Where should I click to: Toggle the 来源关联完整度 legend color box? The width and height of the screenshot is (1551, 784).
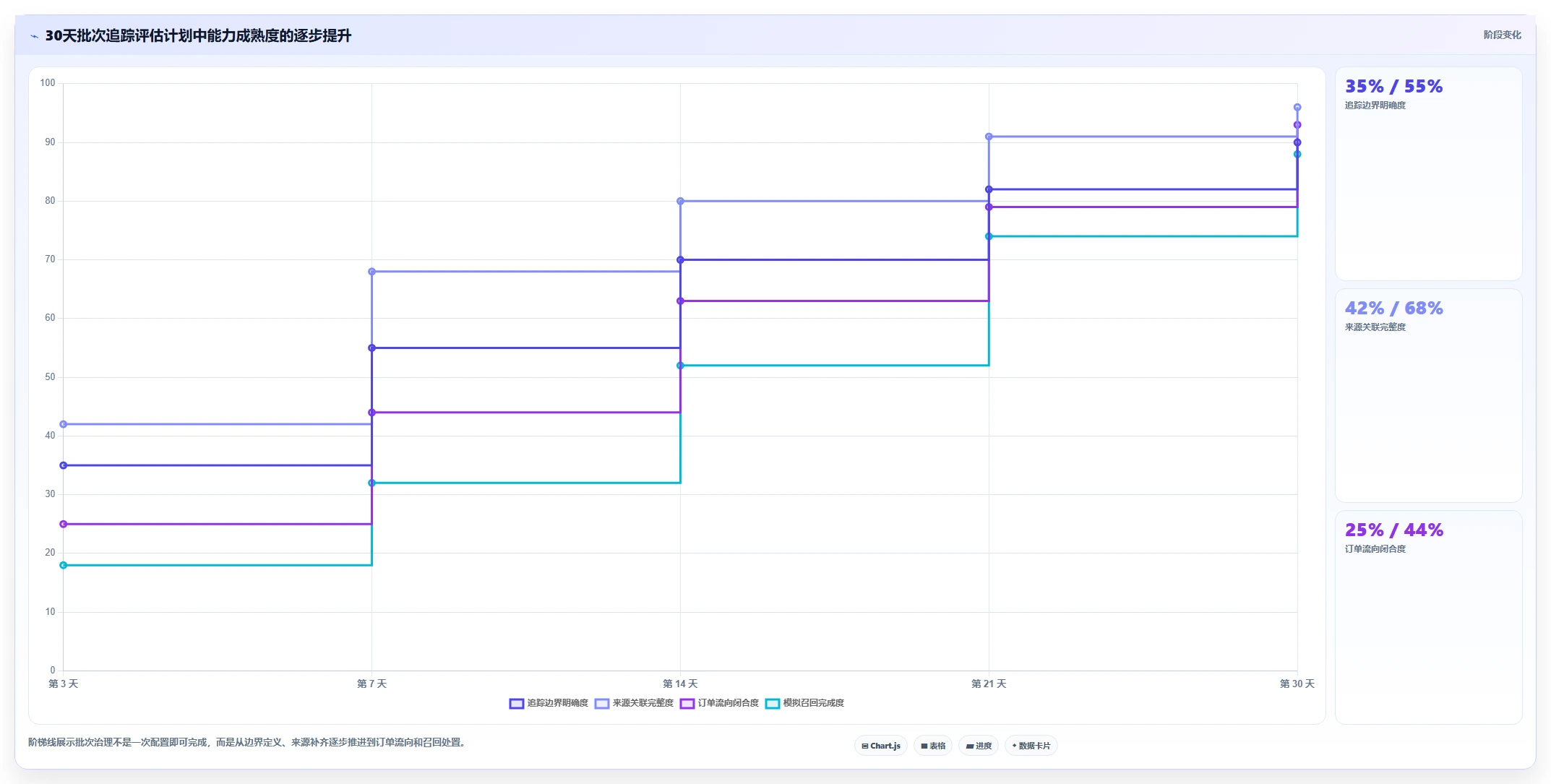pyautogui.click(x=602, y=704)
